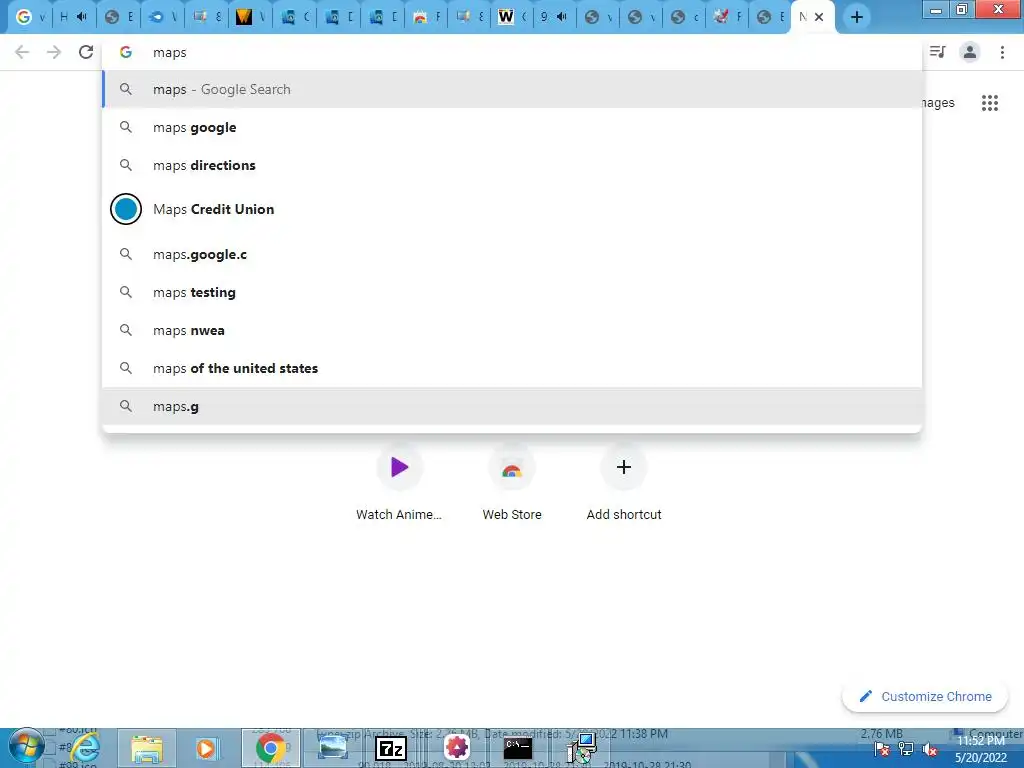Switch to the black W Wikipedia tab

tap(512, 17)
